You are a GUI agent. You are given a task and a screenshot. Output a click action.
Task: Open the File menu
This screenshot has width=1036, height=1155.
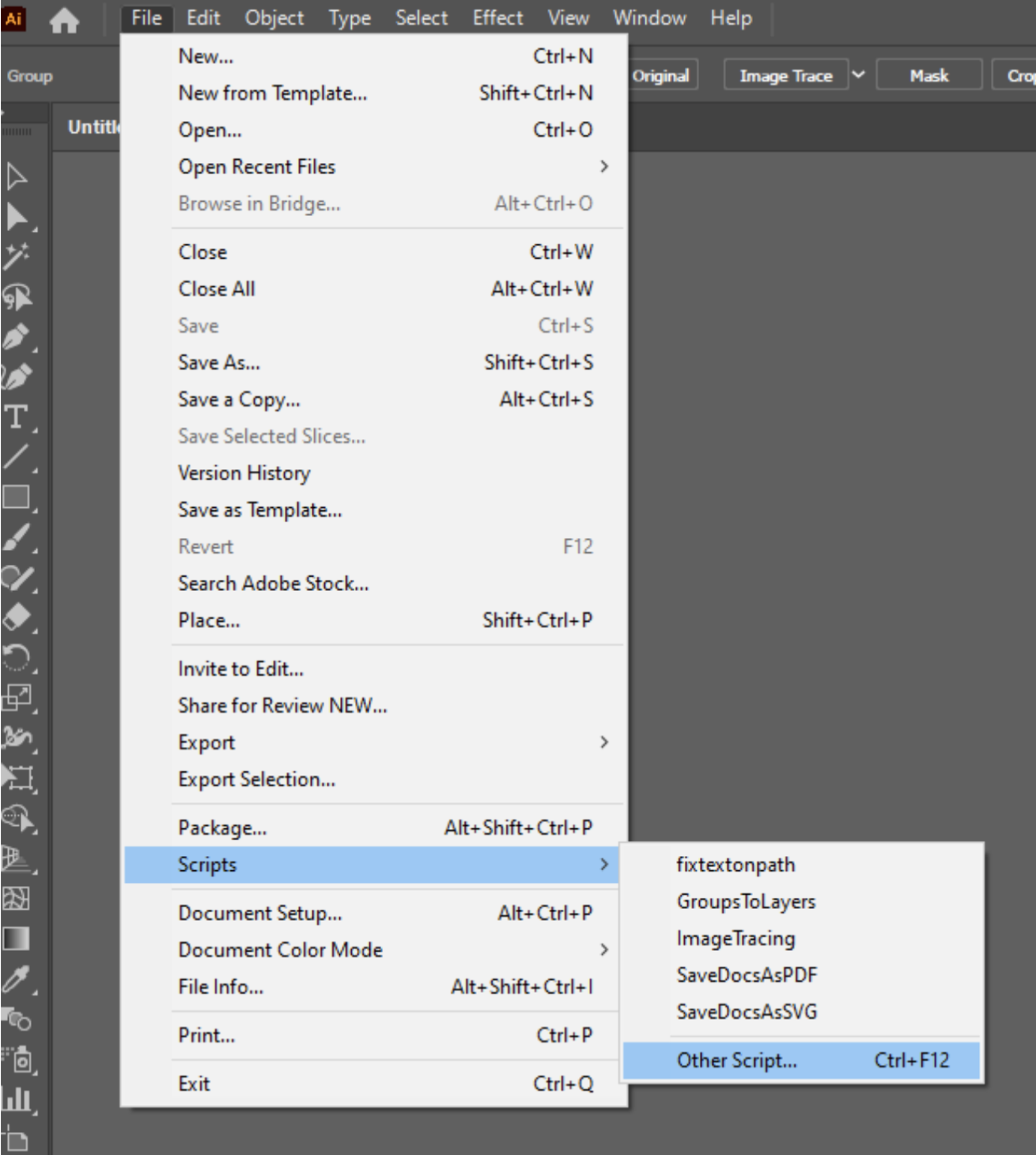[x=146, y=17]
